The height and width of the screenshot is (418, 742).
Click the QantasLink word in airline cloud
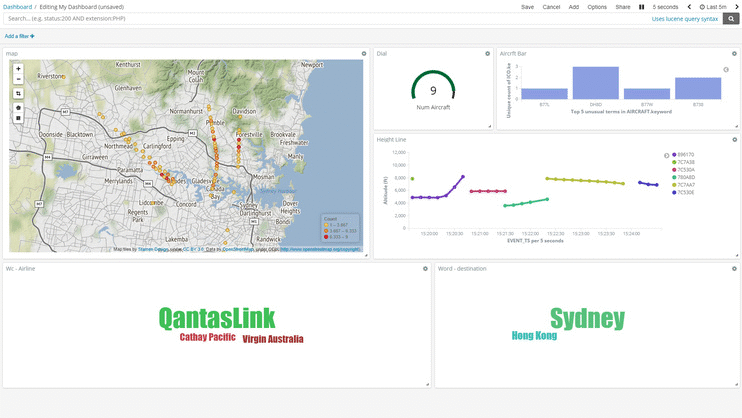pyautogui.click(x=217, y=318)
